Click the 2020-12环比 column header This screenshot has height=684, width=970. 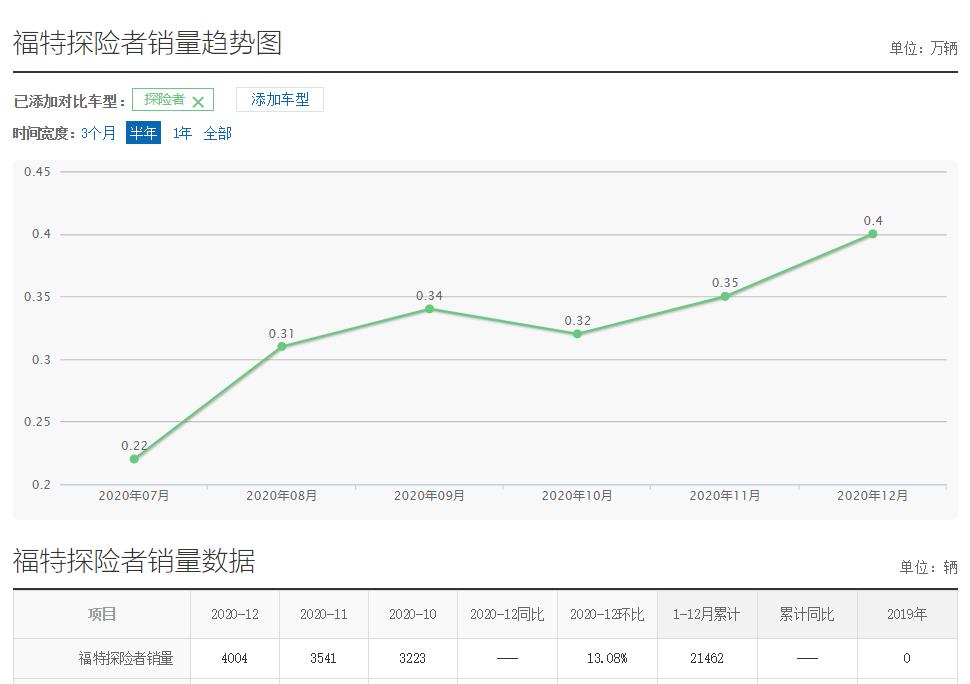tap(607, 614)
